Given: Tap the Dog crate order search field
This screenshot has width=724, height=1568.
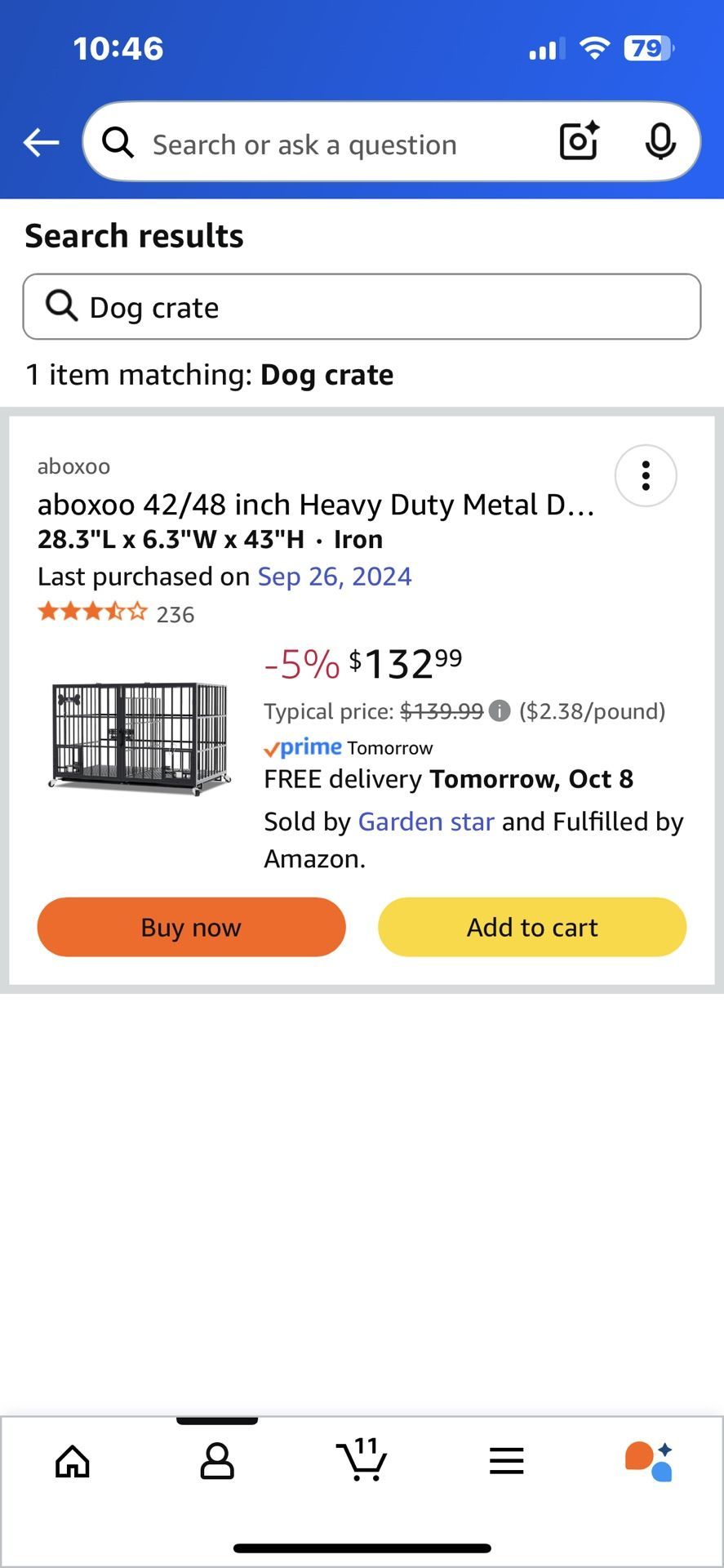Looking at the screenshot, I should tap(362, 307).
